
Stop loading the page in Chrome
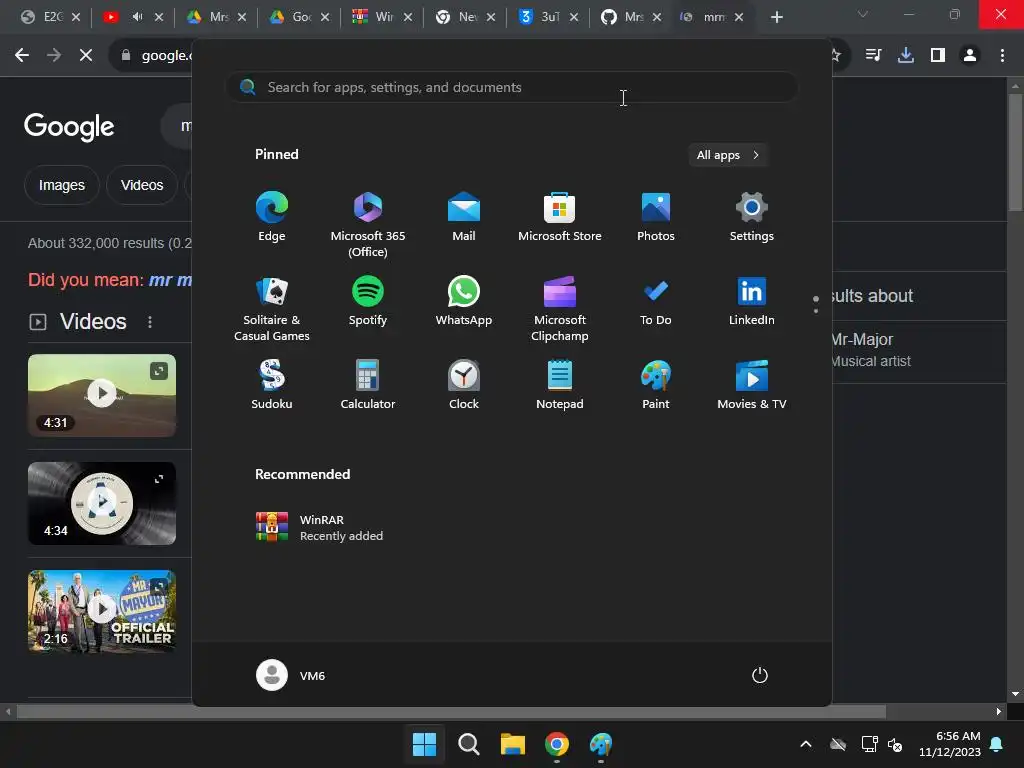[86, 56]
